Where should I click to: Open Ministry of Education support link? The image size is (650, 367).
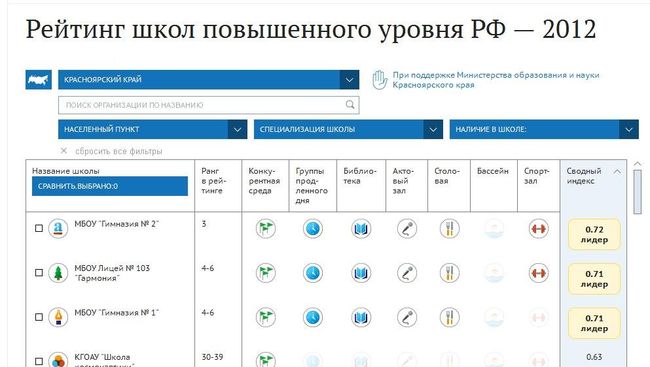click(496, 80)
